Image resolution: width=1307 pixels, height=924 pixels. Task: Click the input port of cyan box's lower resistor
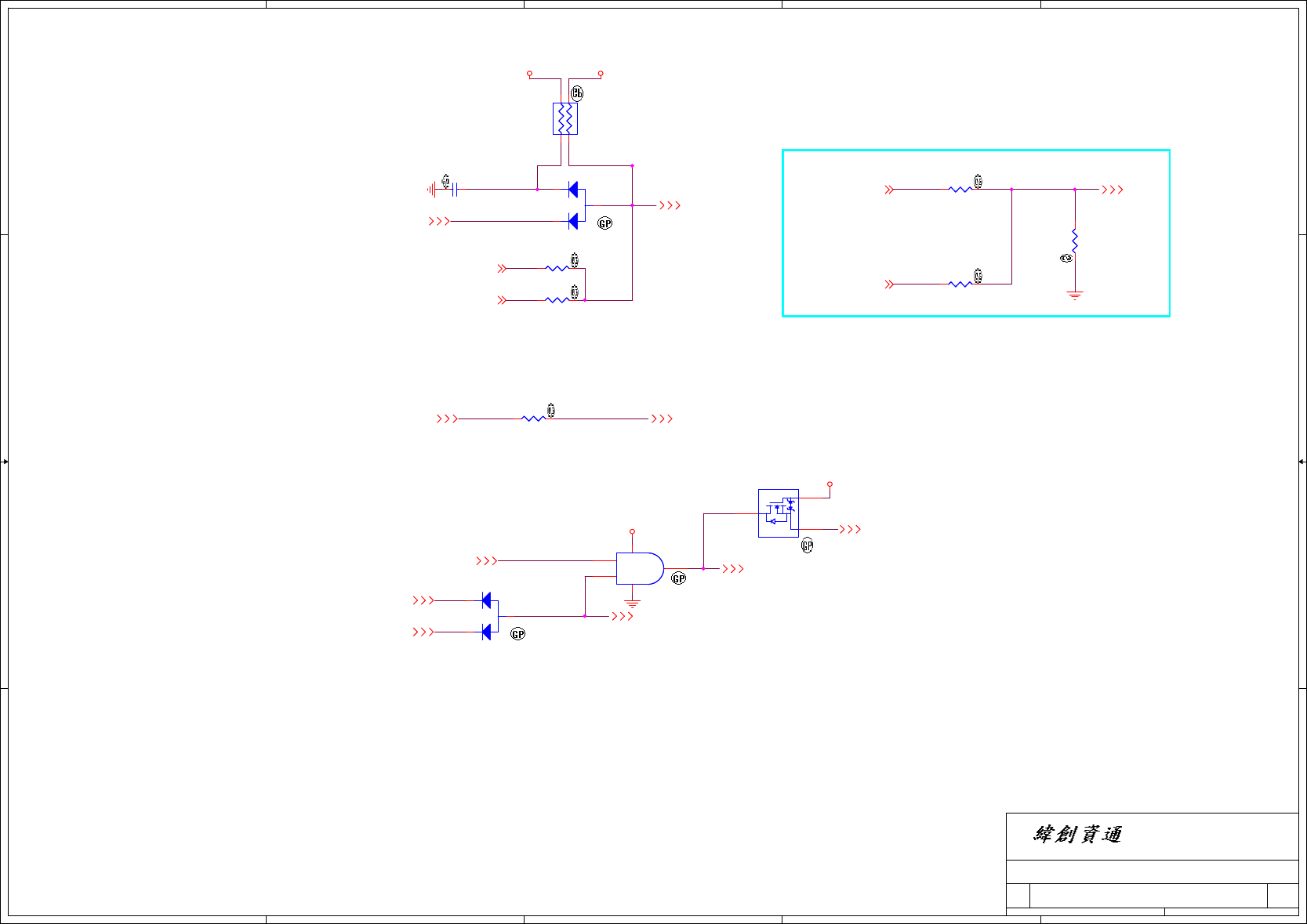[889, 284]
